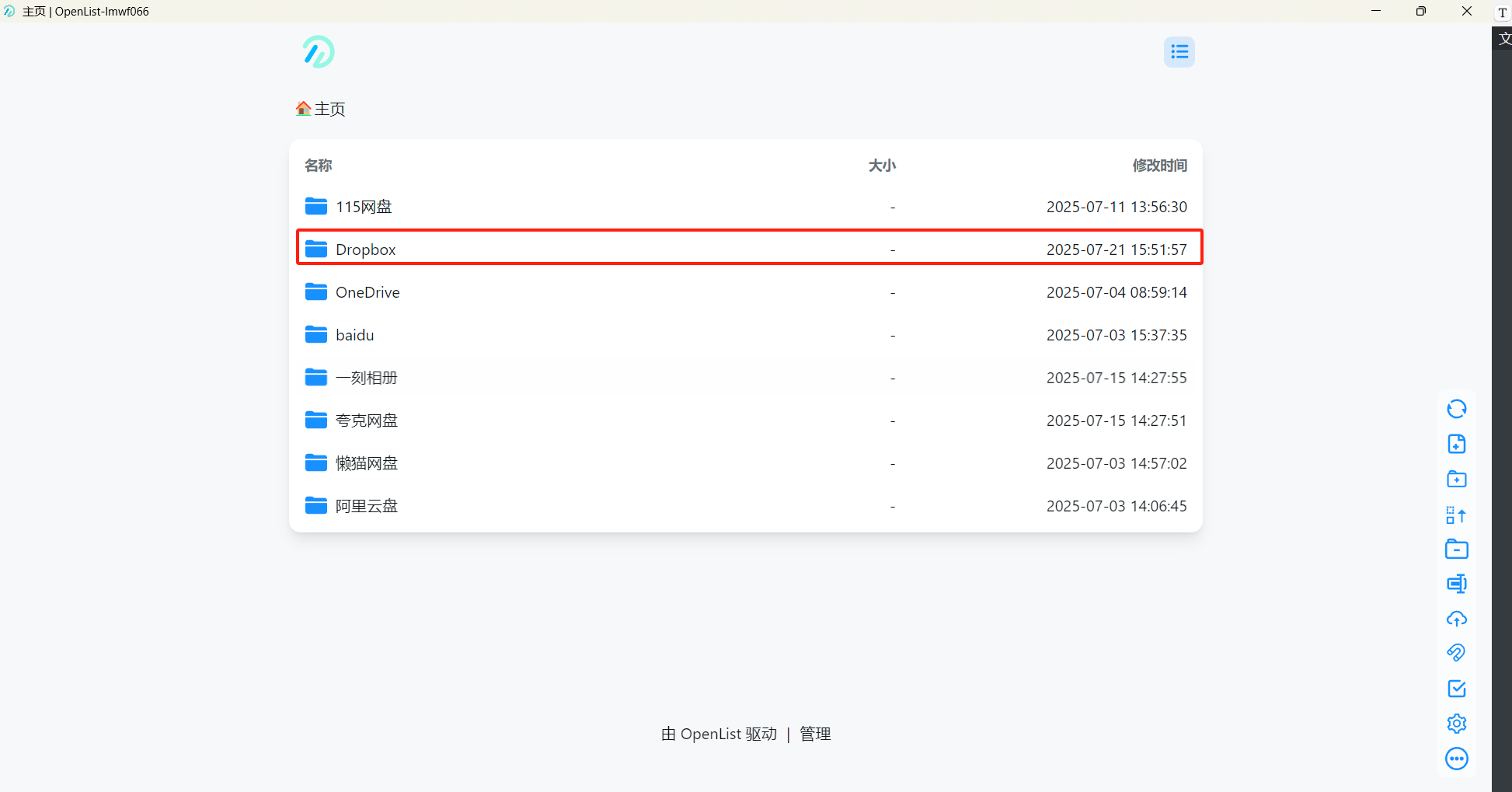Open the recursive move tool icon
1512x792 pixels.
(1457, 515)
